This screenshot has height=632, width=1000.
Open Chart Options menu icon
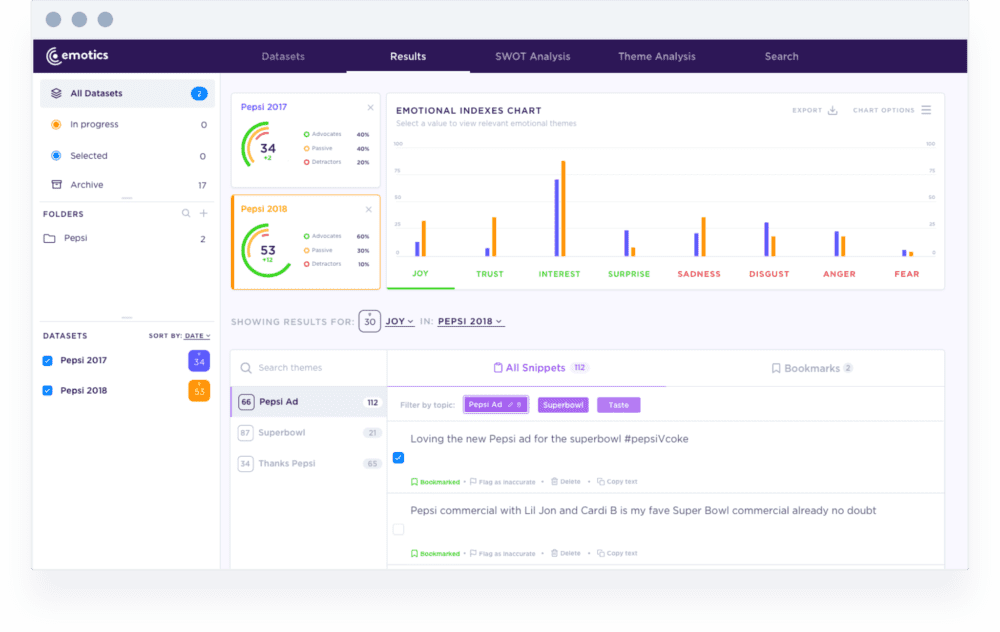[x=926, y=110]
